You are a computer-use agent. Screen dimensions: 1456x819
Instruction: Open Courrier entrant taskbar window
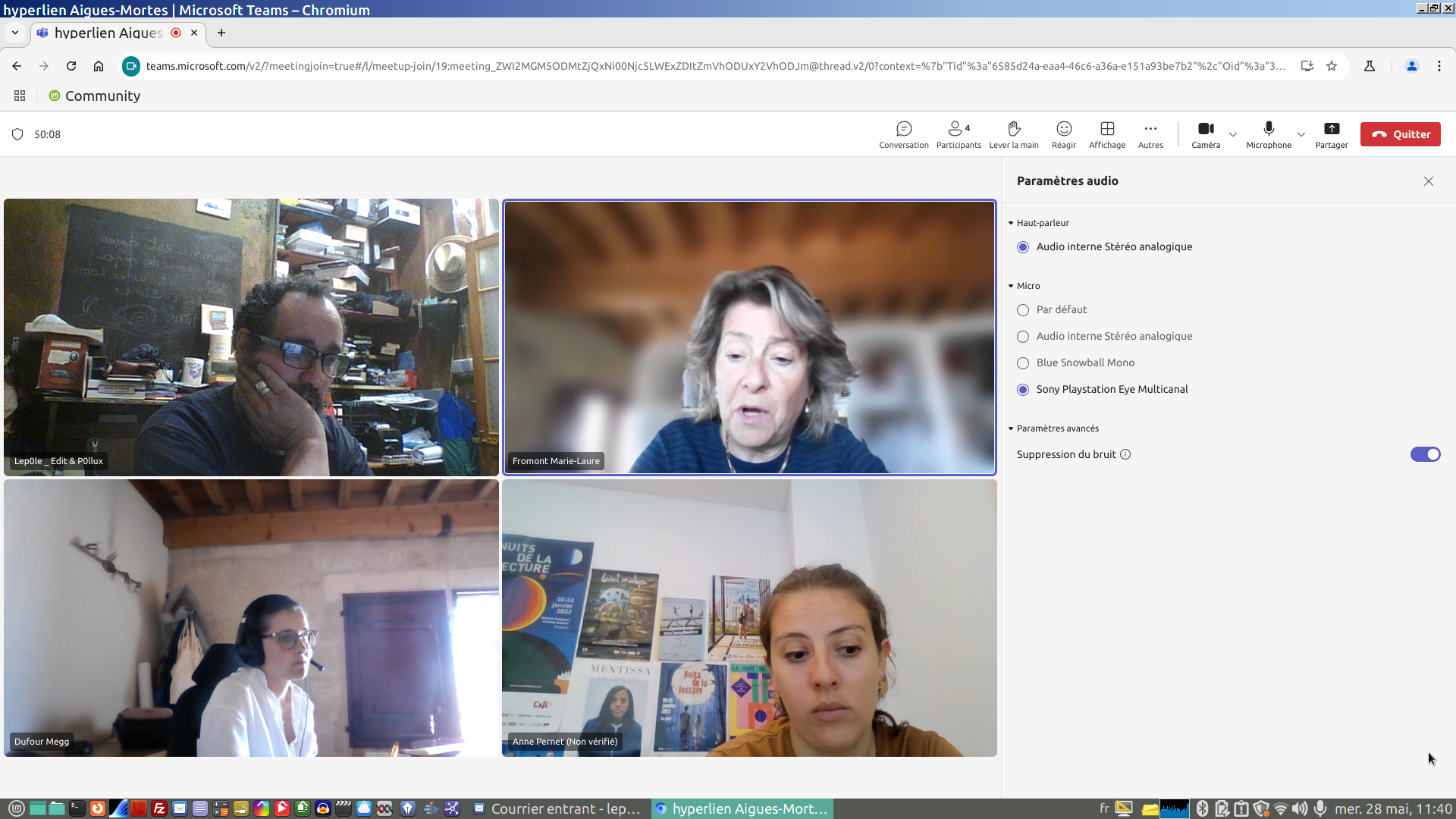pos(558,808)
